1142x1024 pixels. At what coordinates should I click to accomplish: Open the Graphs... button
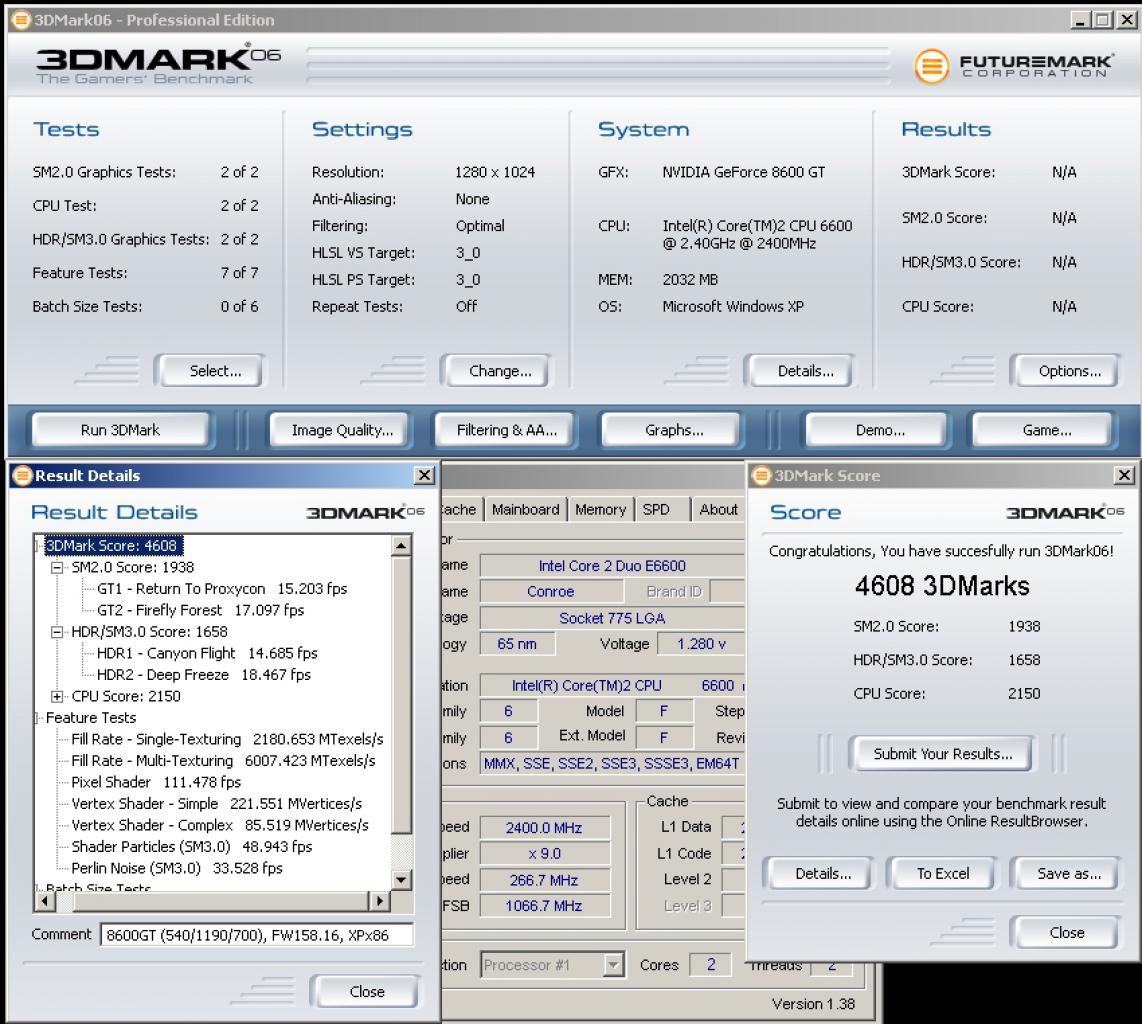(674, 430)
